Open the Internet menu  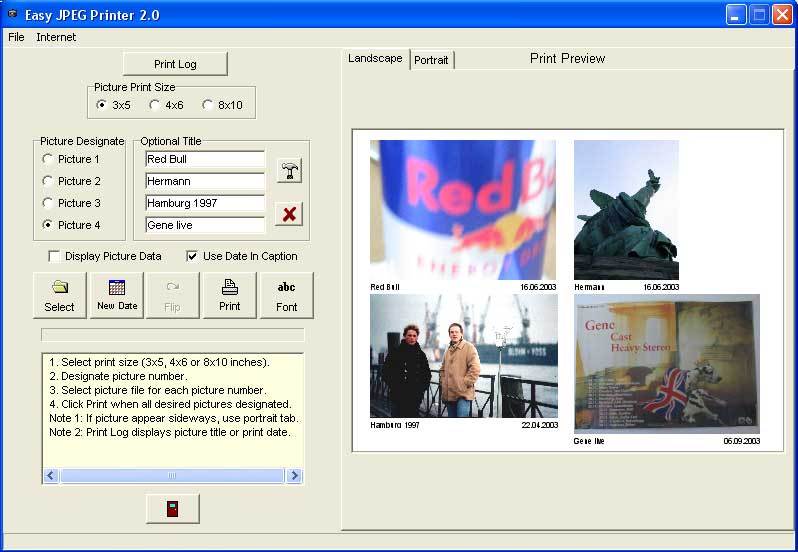click(x=56, y=37)
